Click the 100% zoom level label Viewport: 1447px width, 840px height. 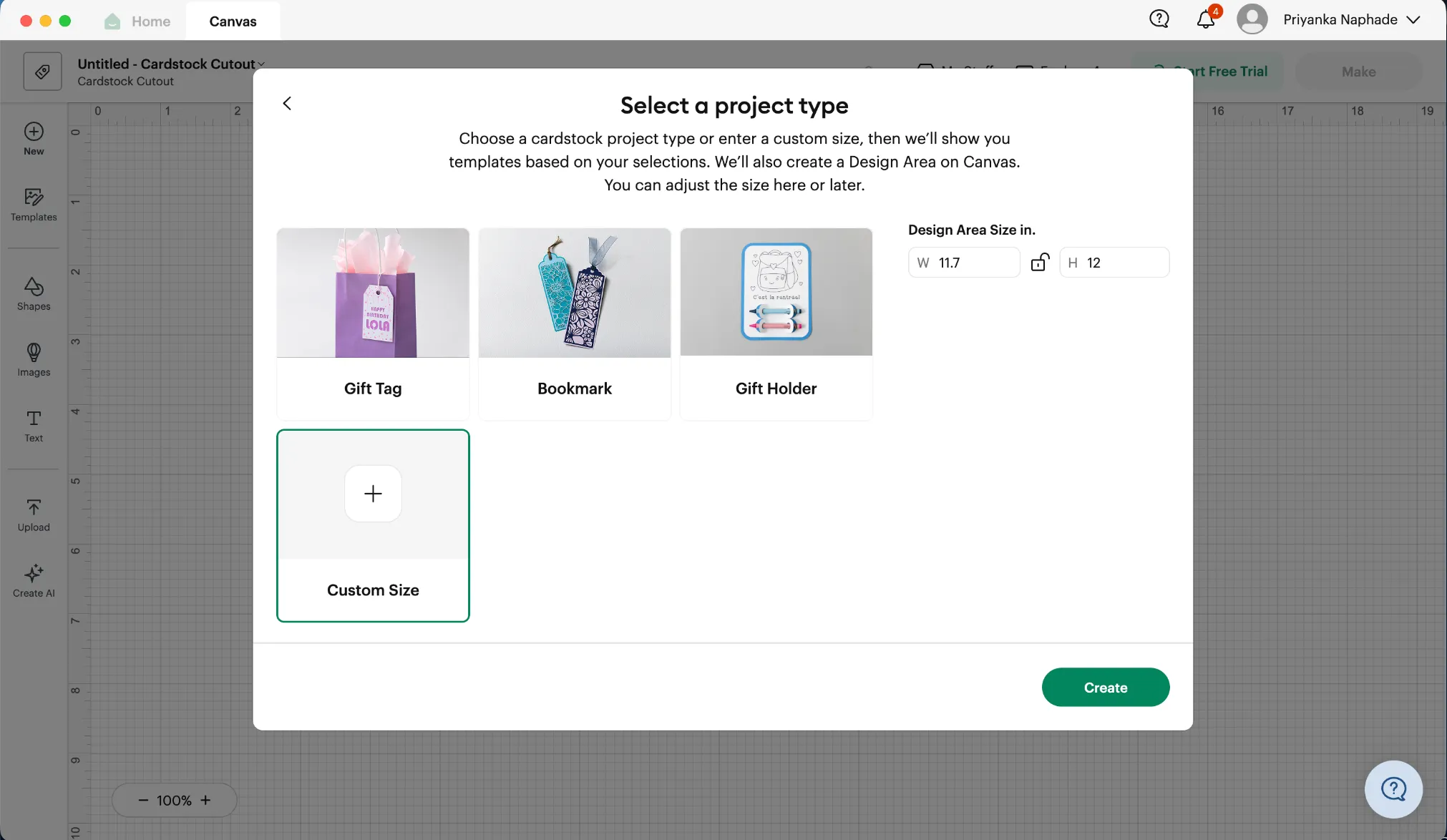[x=174, y=801]
